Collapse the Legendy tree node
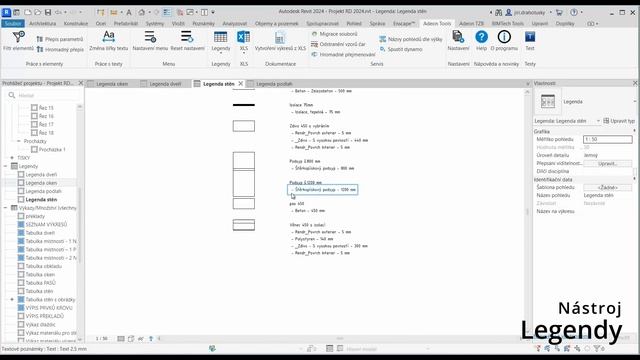This screenshot has height=360, width=640. 6,166
